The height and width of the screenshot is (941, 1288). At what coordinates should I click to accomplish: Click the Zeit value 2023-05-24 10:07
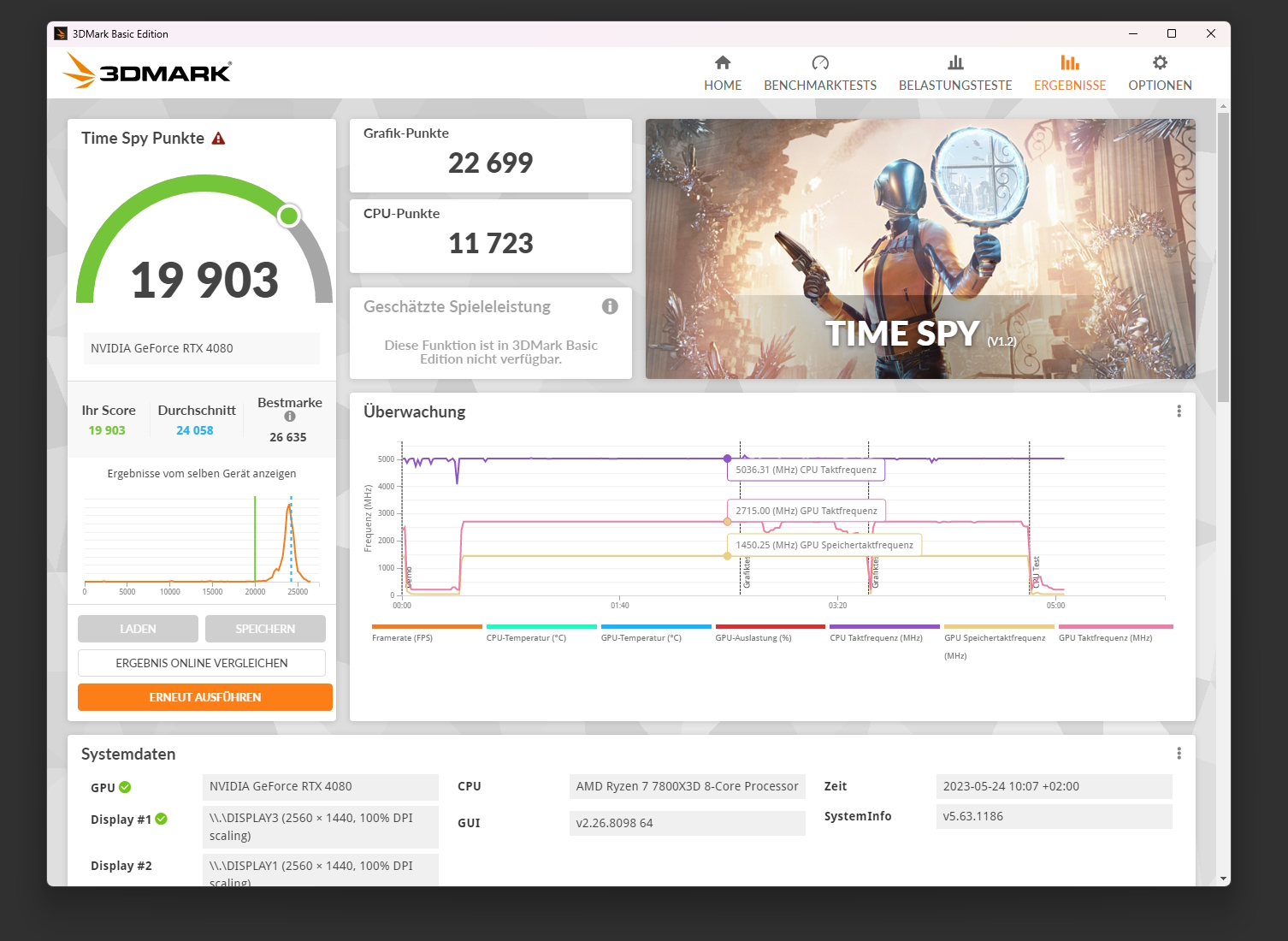pos(1055,786)
